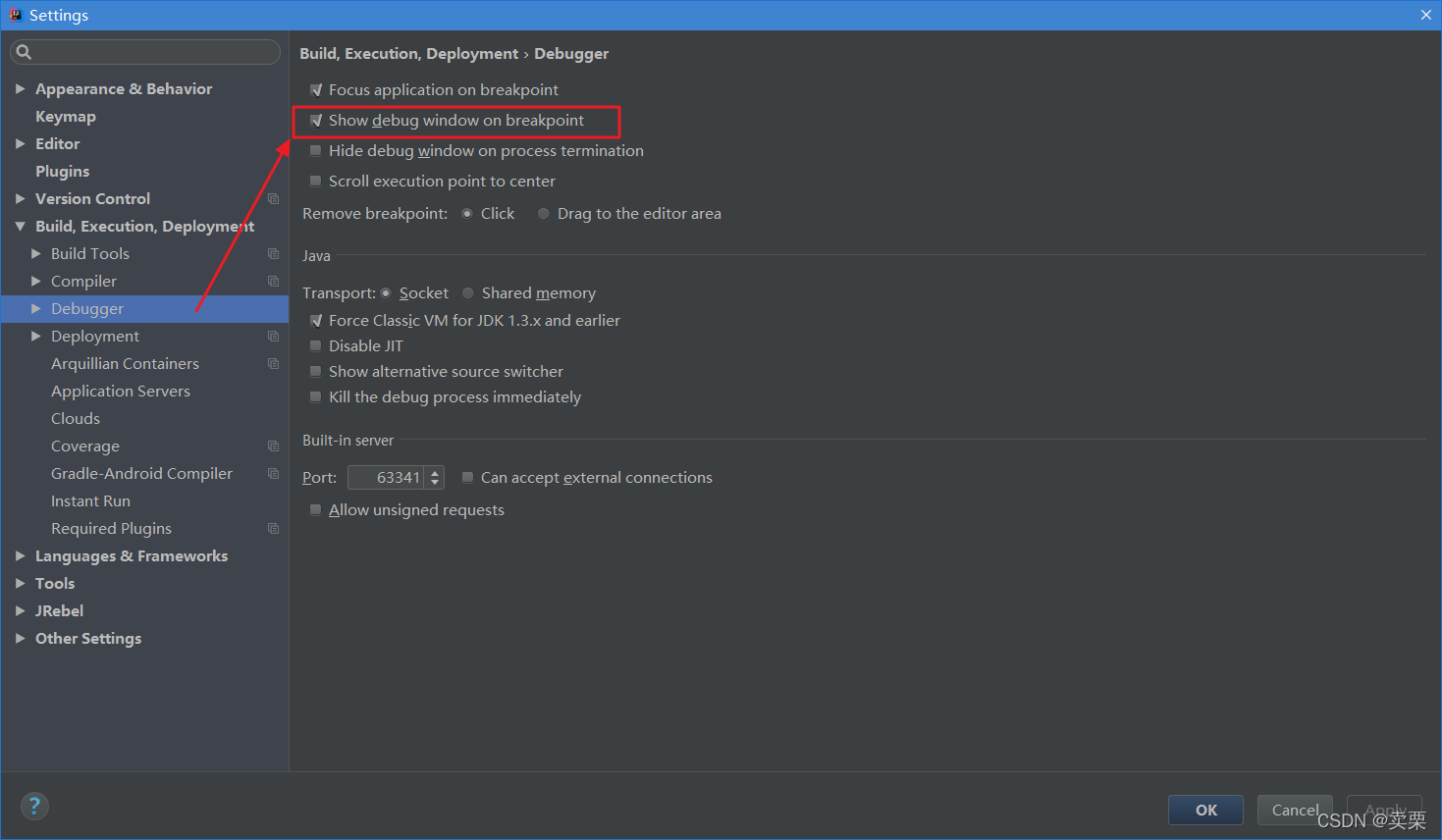The width and height of the screenshot is (1442, 840).
Task: Click the project-level icon beside Deployment
Action: (274, 337)
